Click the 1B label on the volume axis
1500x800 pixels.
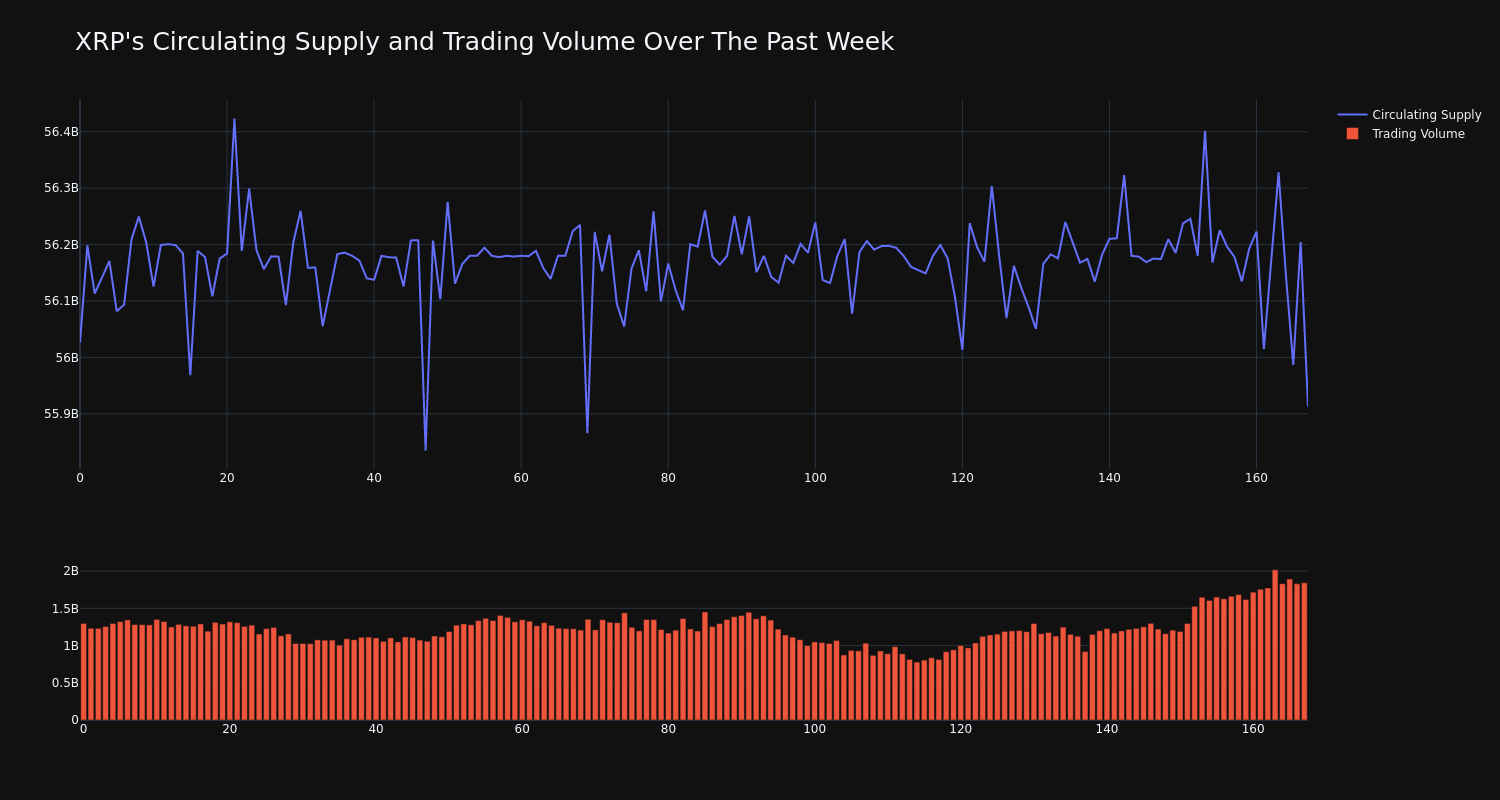pos(70,646)
